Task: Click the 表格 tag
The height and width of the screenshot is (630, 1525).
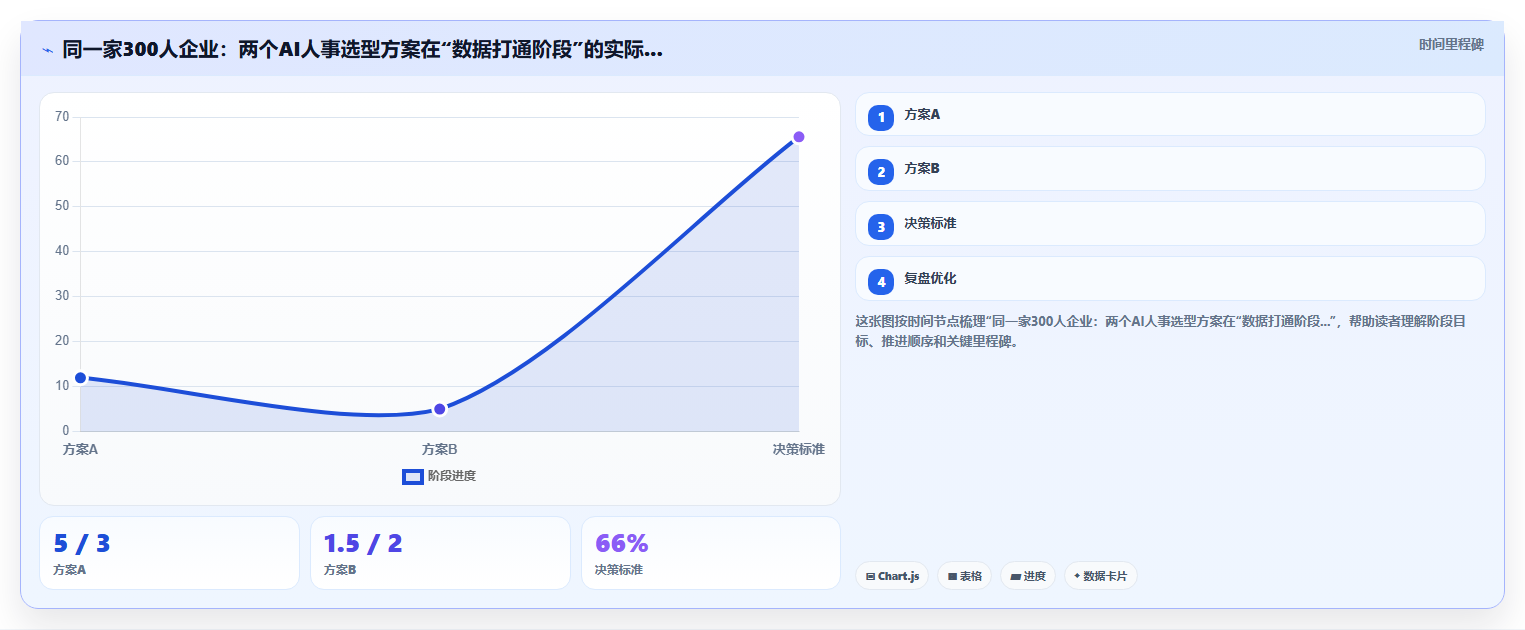Action: click(x=964, y=576)
